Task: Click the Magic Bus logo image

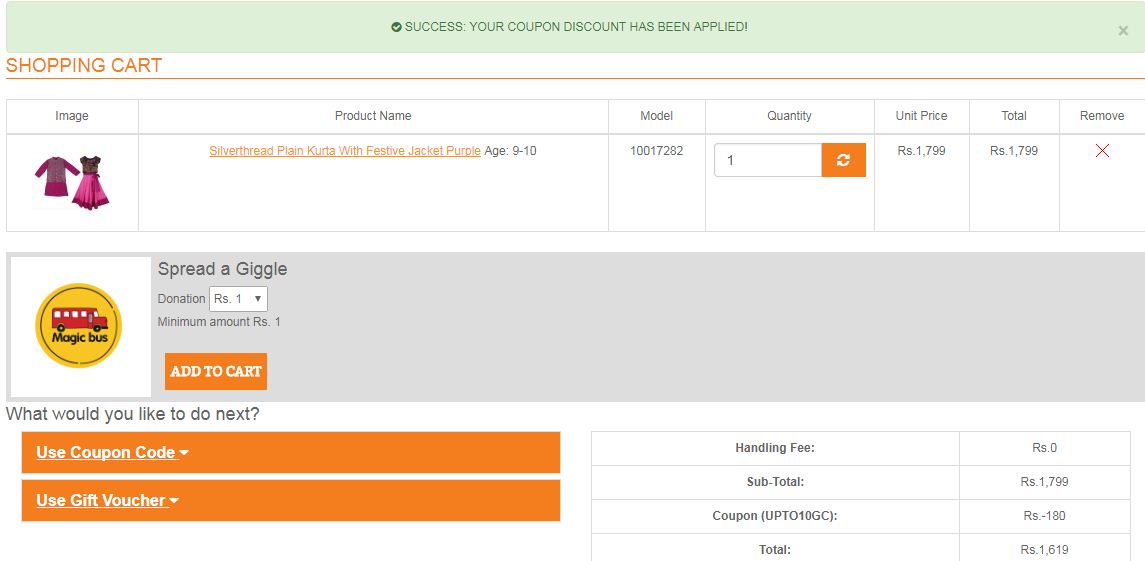Action: 78,325
